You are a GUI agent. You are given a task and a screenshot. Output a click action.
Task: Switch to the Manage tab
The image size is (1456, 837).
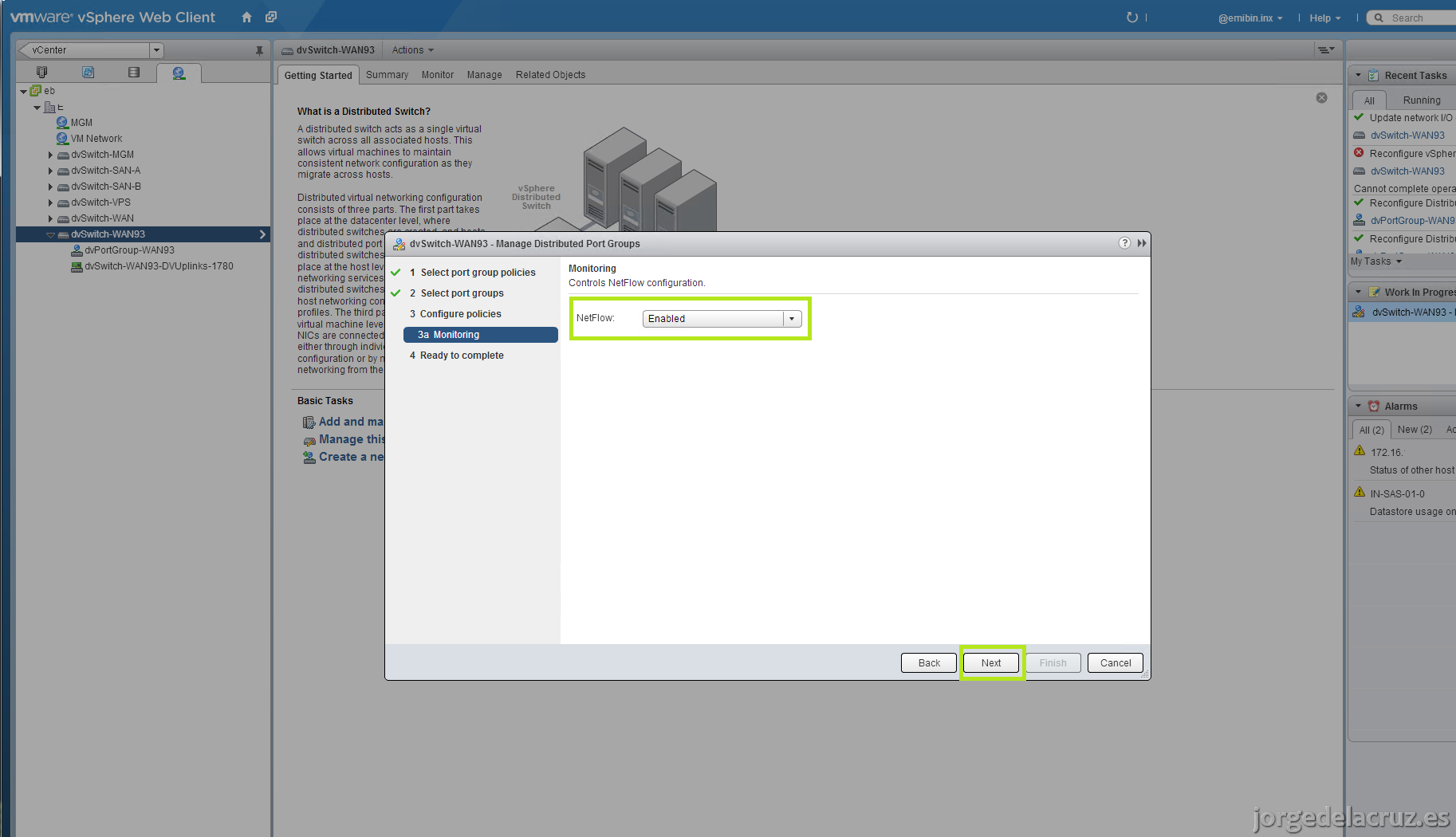485,75
